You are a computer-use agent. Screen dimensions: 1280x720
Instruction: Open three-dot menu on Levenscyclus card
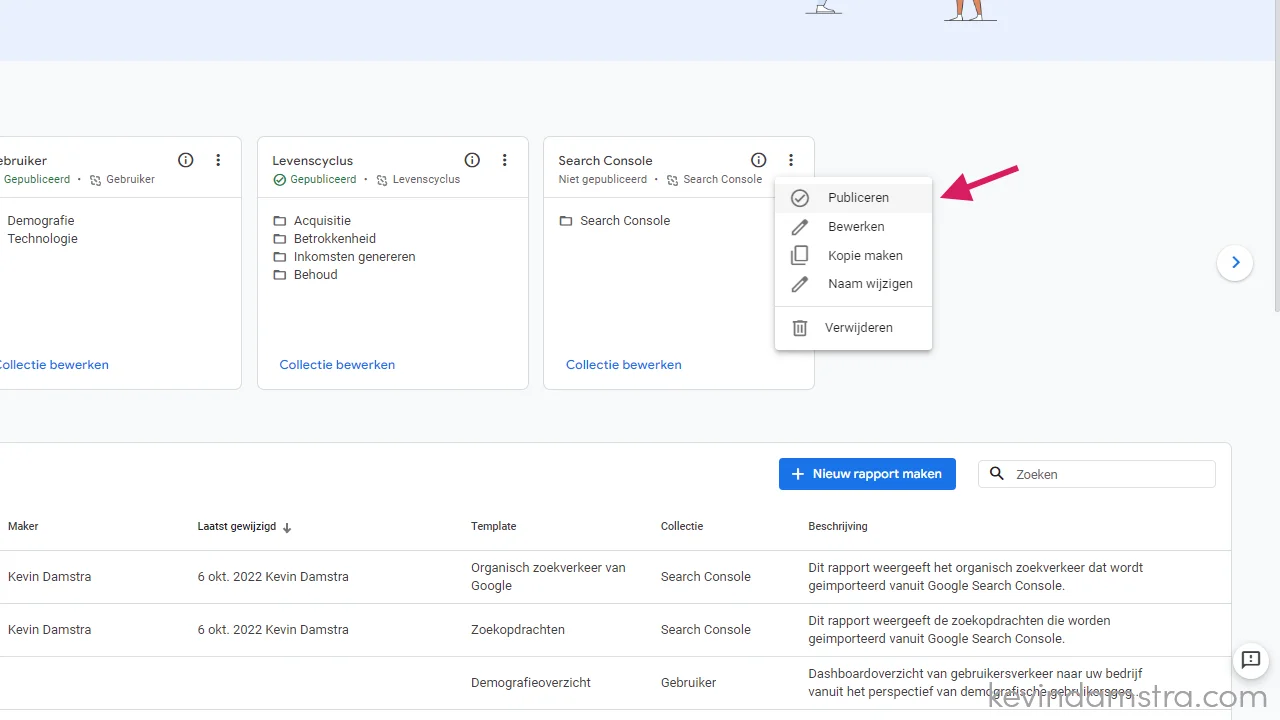505,160
